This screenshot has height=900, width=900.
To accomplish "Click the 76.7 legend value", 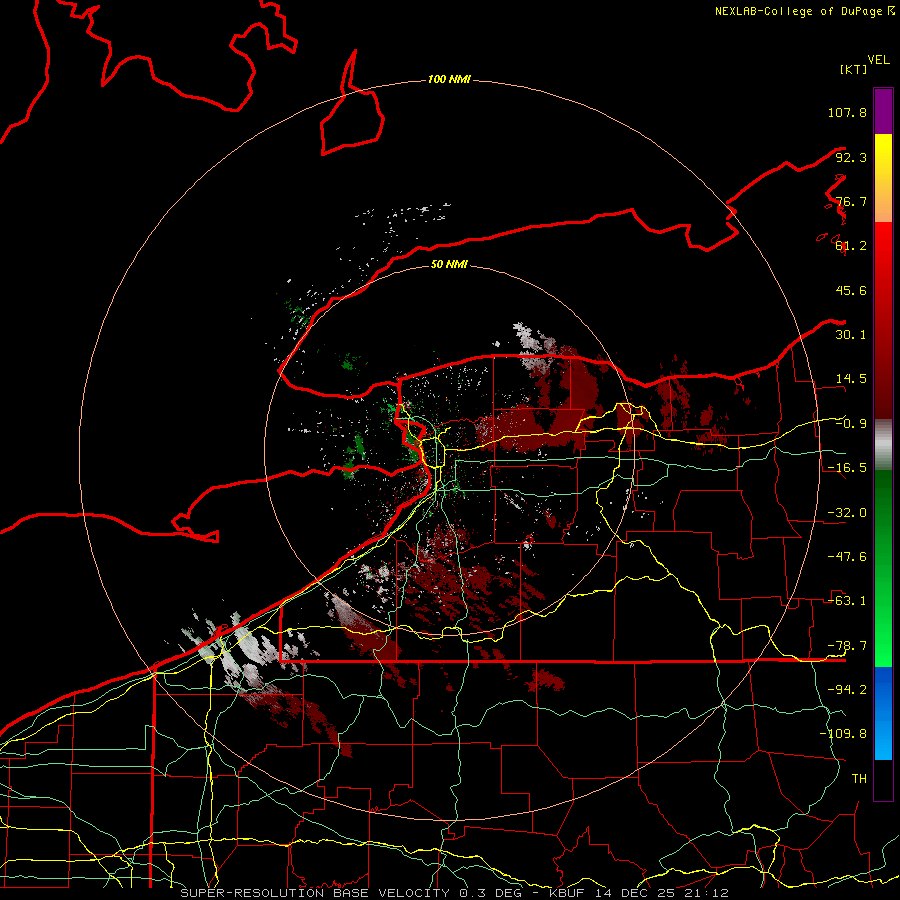I will pyautogui.click(x=851, y=201).
